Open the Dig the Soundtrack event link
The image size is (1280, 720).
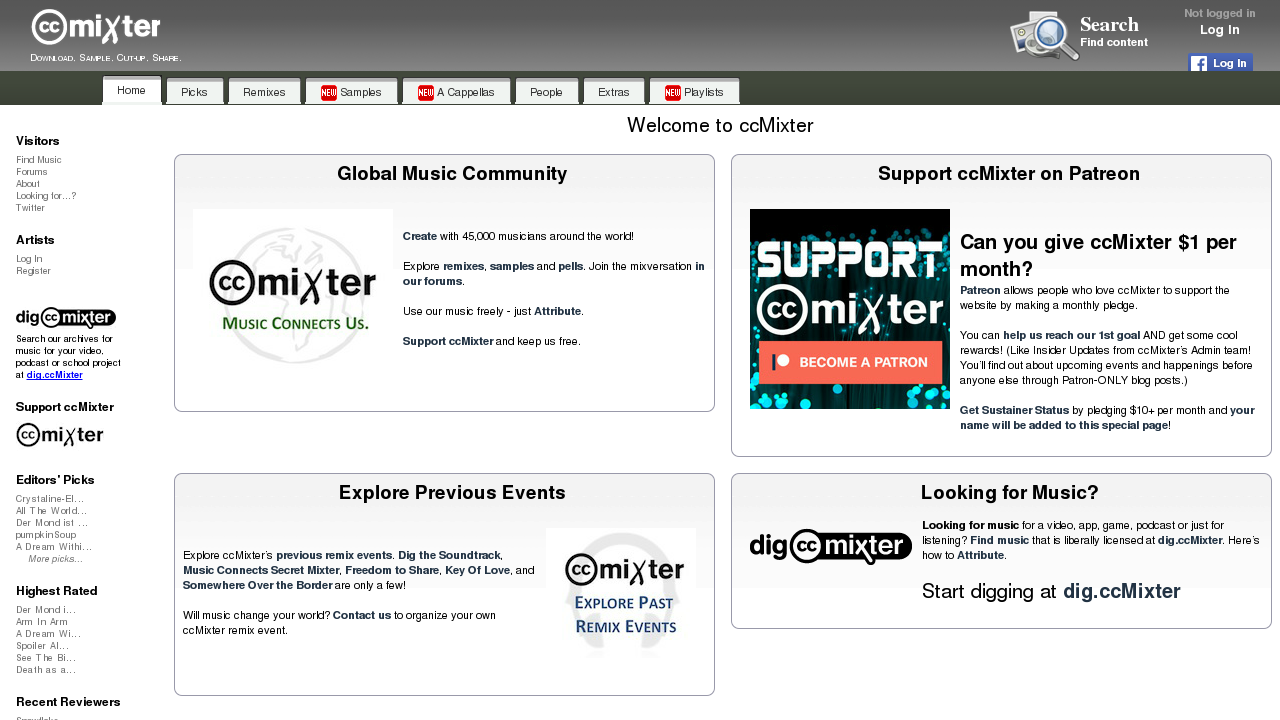(449, 555)
